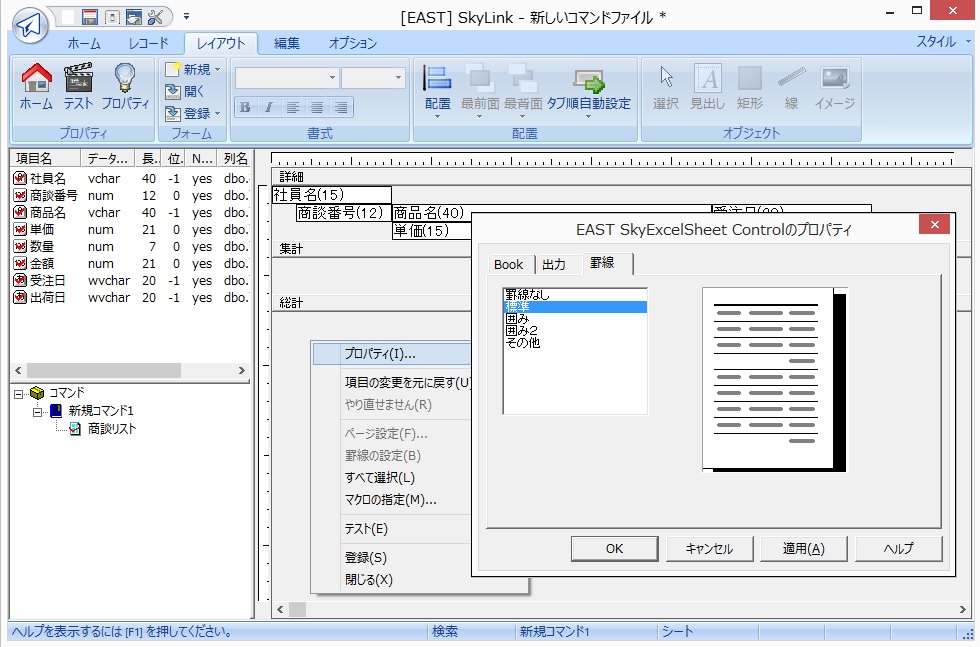Viewport: 980px width, 647px height.
Task: Switch to the 編集 ribbon tab
Action: point(287,43)
